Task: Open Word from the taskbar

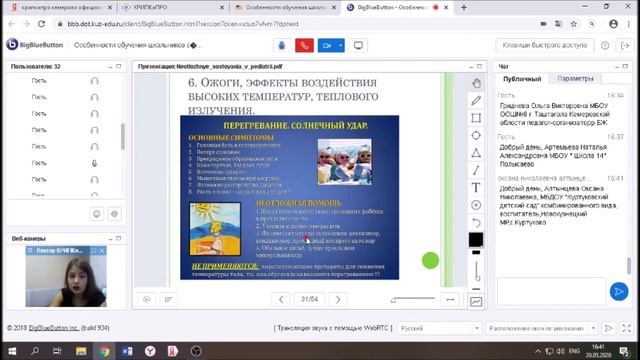Action: pyautogui.click(x=127, y=351)
